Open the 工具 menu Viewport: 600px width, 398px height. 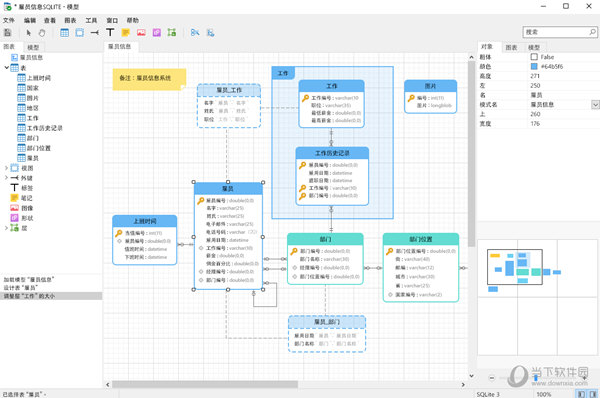coord(91,20)
